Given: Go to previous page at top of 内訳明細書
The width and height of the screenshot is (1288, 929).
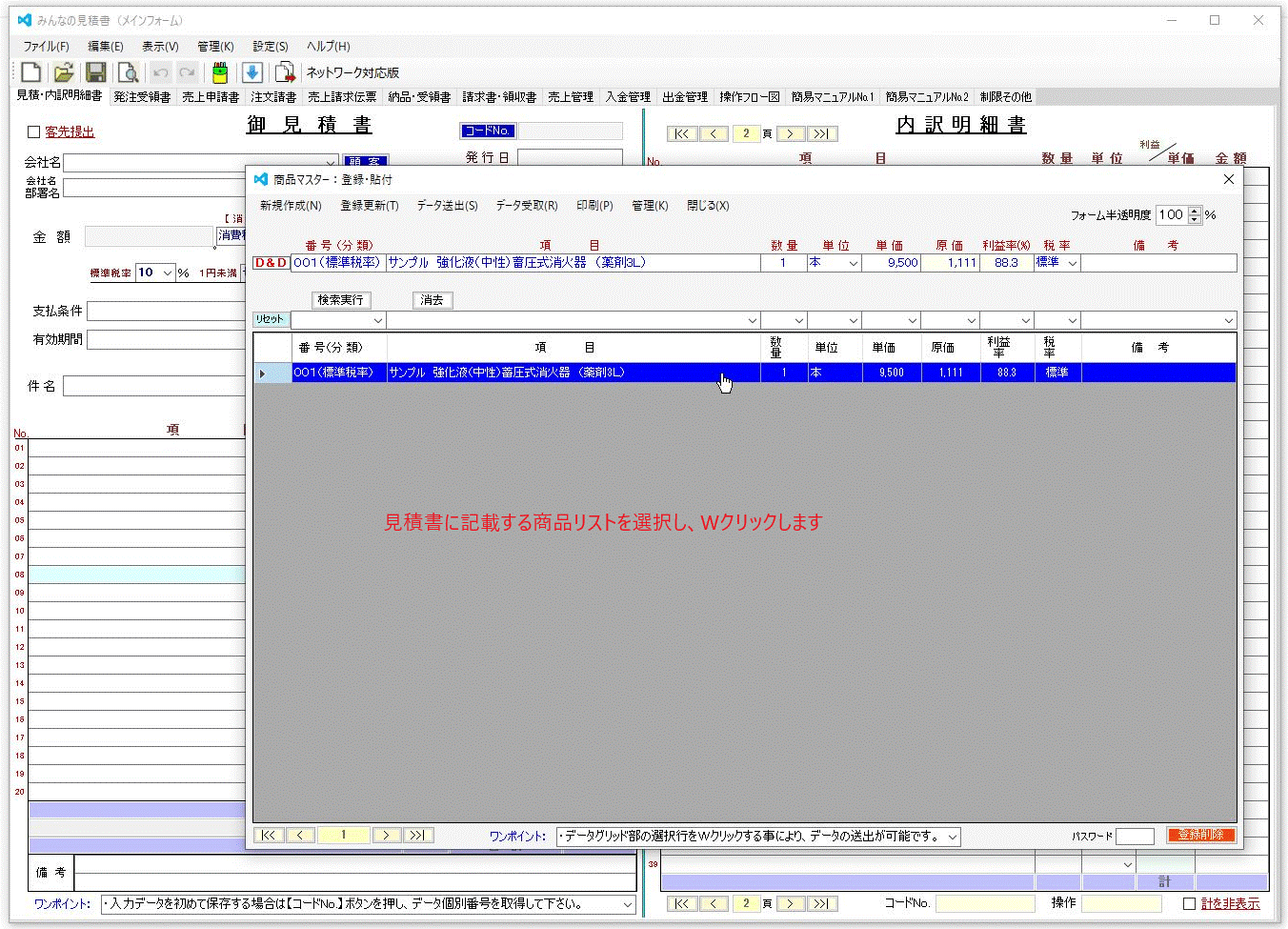Looking at the screenshot, I should click(714, 133).
